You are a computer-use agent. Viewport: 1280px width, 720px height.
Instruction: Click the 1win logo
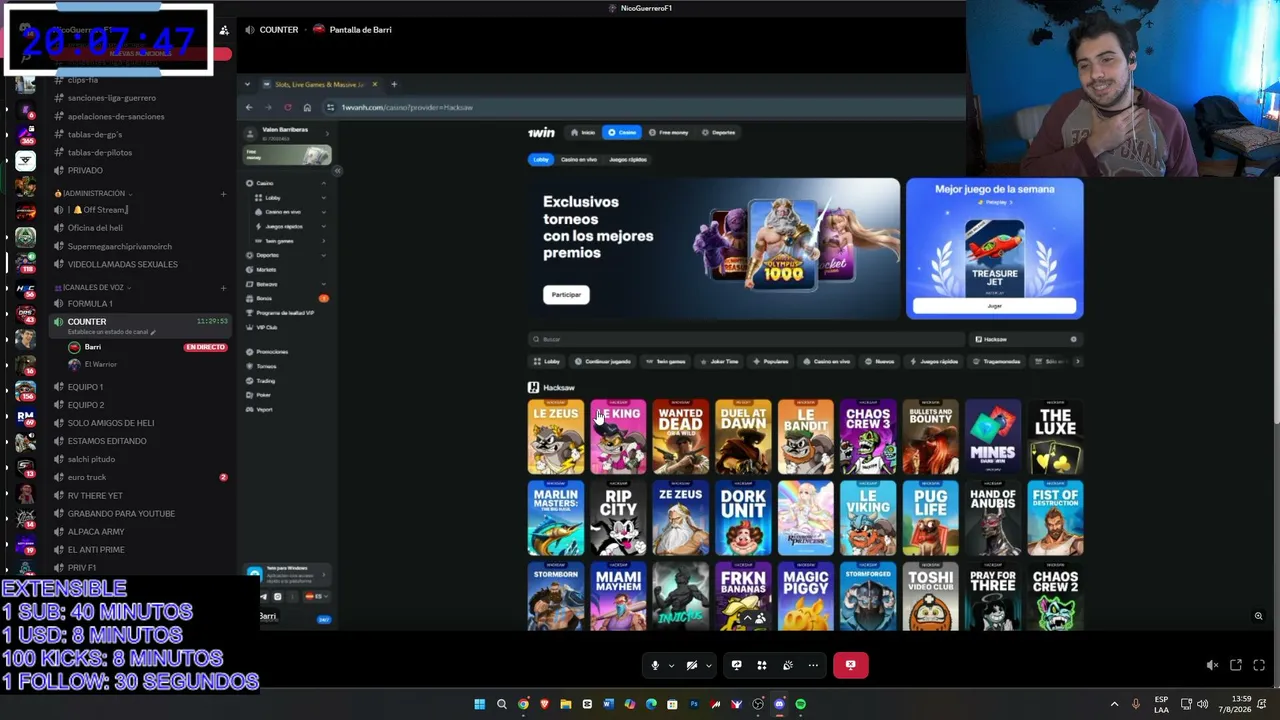click(541, 133)
